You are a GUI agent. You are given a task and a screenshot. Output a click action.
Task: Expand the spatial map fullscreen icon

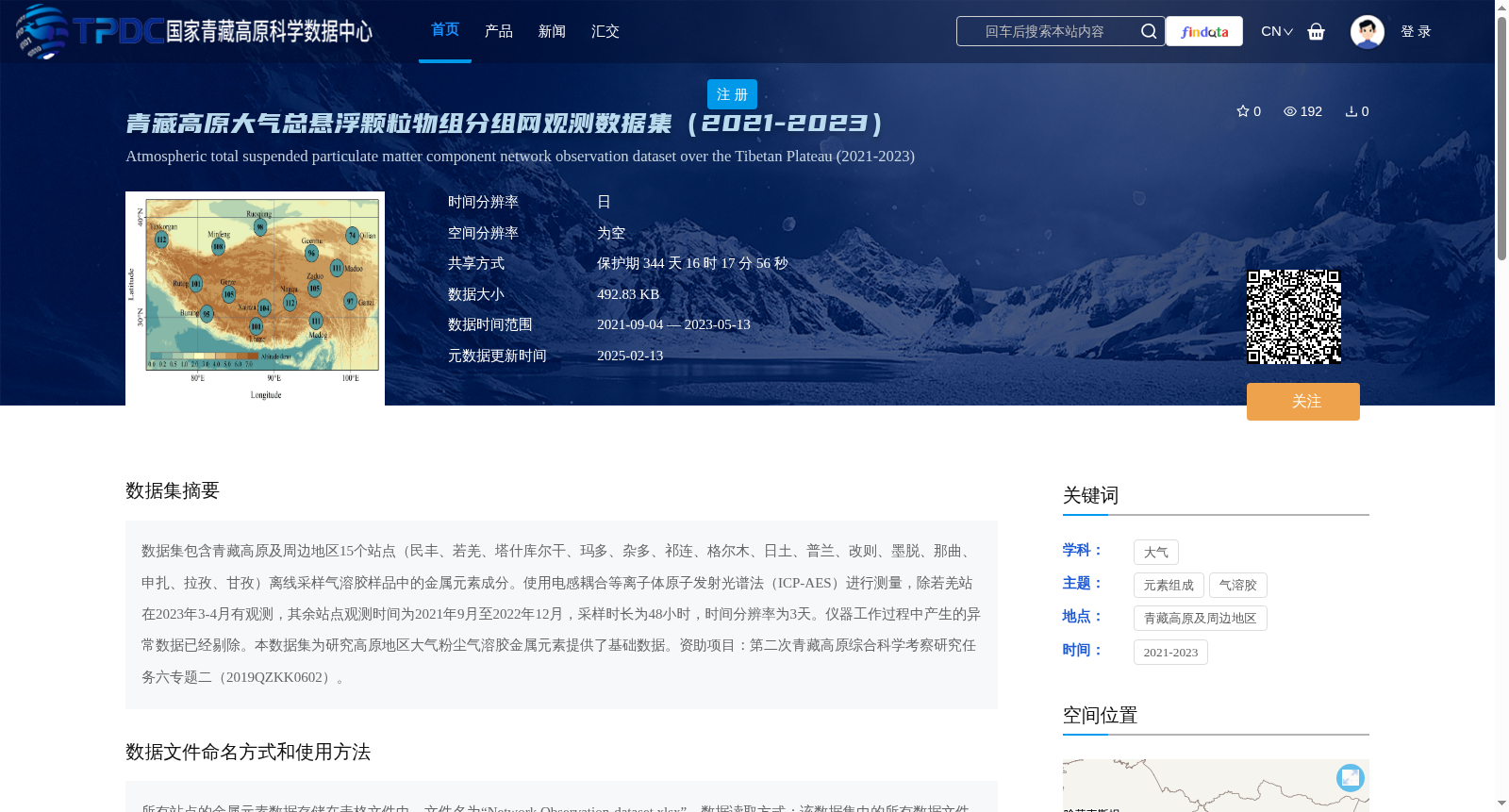click(x=1351, y=778)
